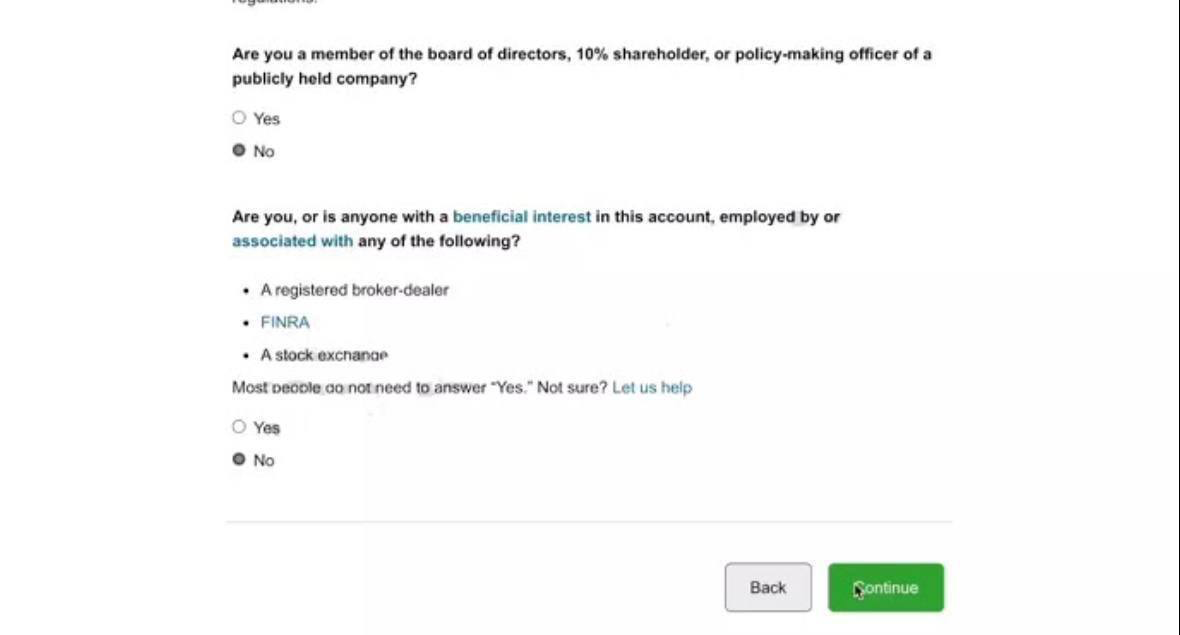Viewport: 1180px width, 635px height.
Task: Click the 'Most people do not need' hint text
Action: coord(410,387)
